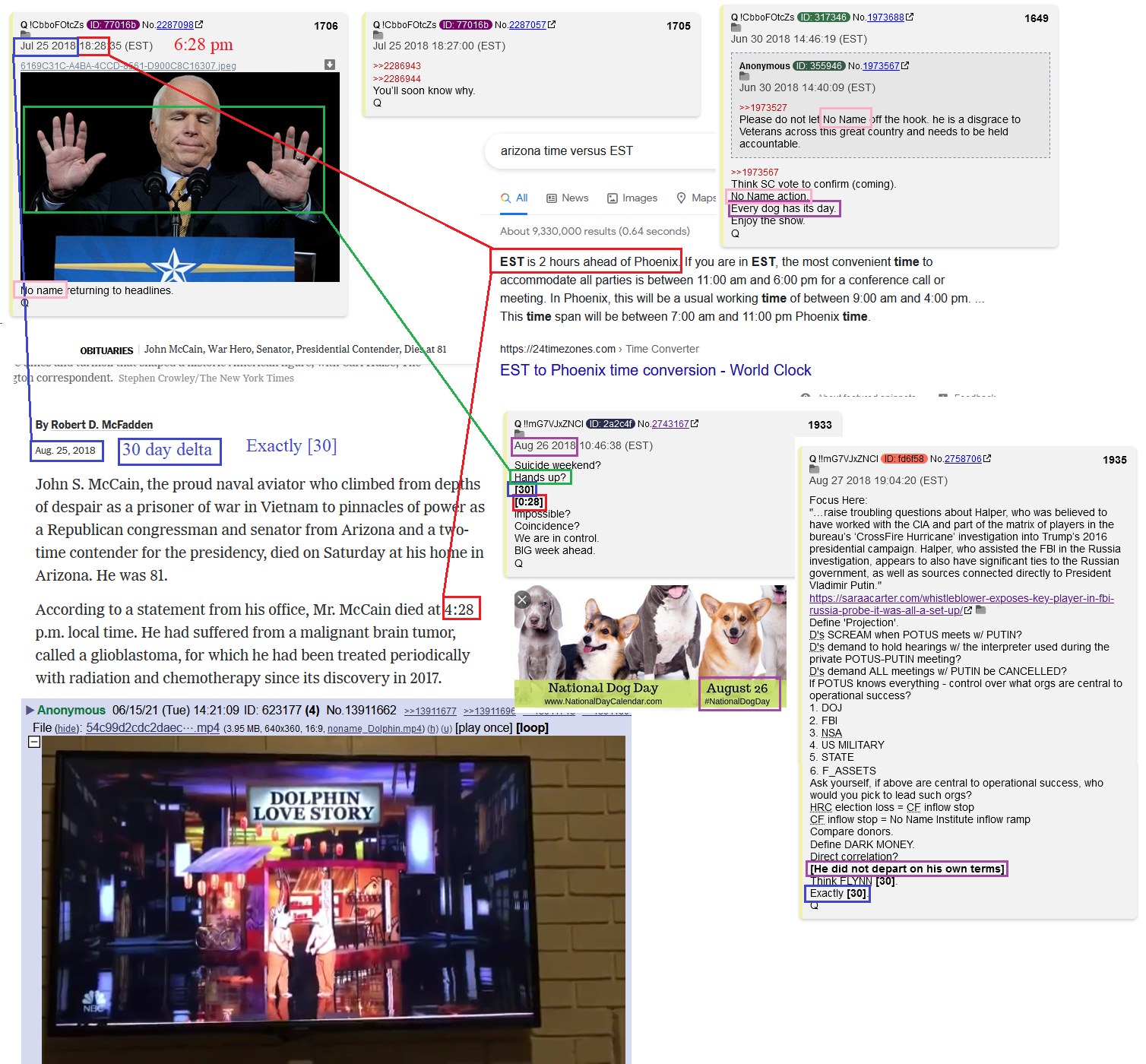Viewport: 1146px width, 1064px height.
Task: Choose the [loop] video option
Action: (x=532, y=728)
